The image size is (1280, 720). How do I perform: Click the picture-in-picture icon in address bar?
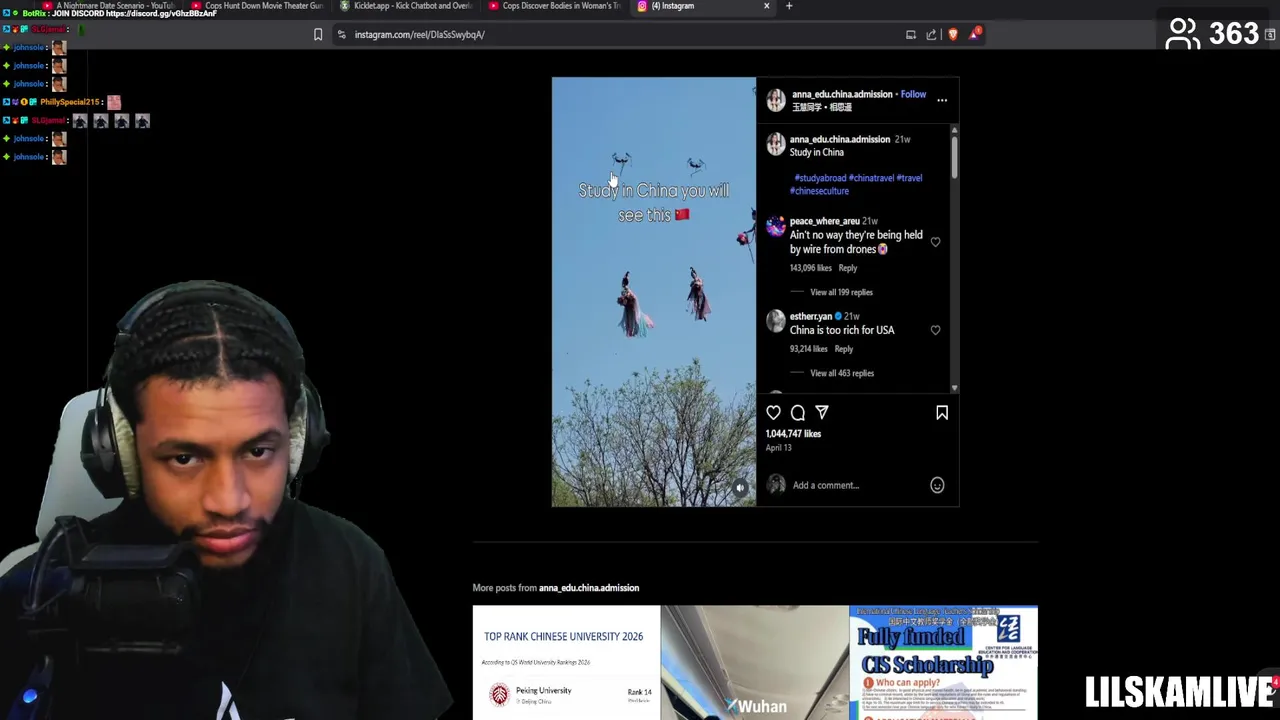tap(911, 34)
